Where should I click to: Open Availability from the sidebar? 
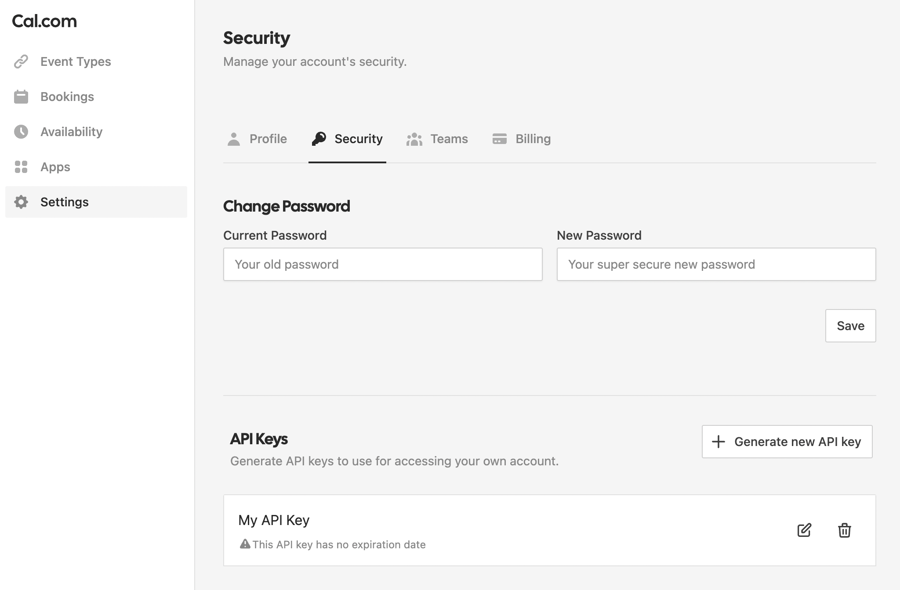pyautogui.click(x=71, y=131)
